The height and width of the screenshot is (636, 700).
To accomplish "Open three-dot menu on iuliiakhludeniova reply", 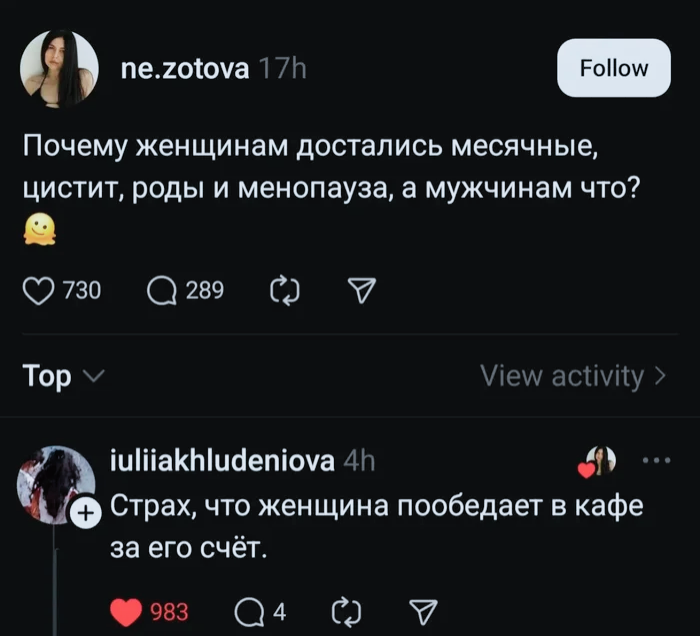I will (656, 461).
